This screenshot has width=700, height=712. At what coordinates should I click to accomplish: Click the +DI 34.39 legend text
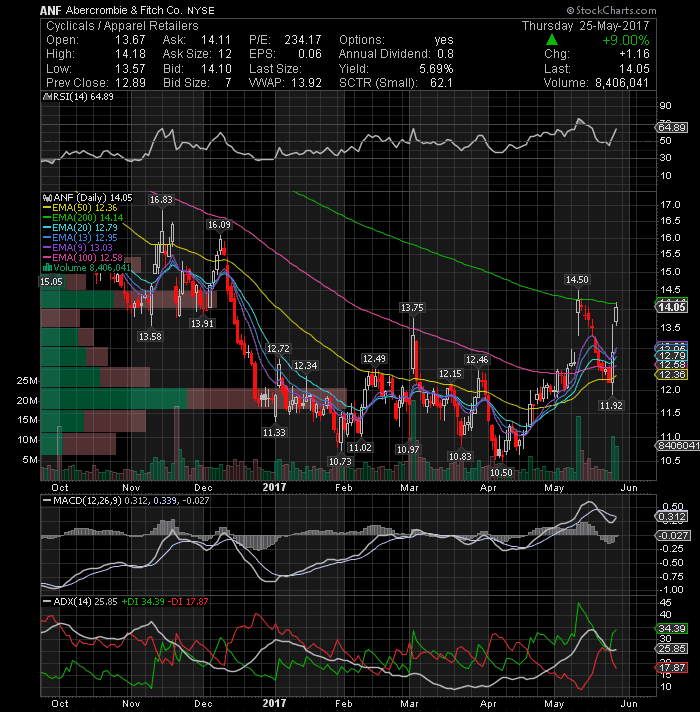coord(143,602)
